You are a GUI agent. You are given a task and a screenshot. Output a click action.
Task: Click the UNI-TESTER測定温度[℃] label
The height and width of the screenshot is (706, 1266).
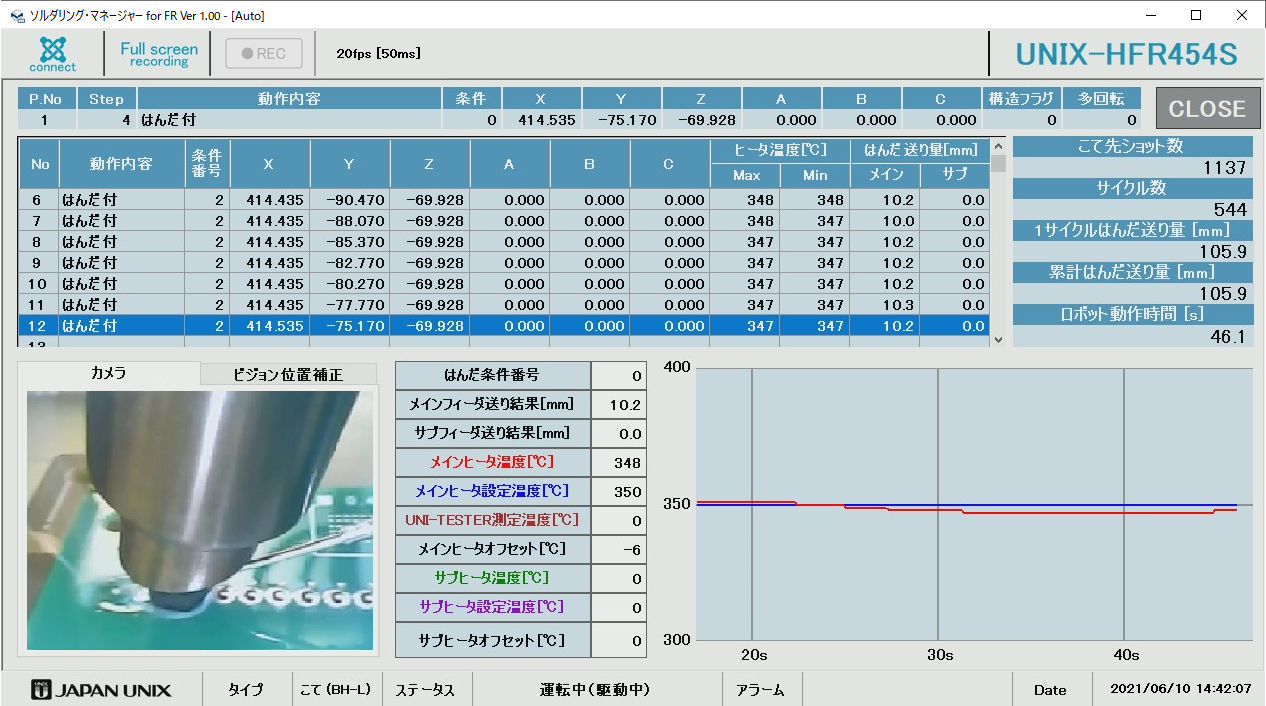coord(492,520)
